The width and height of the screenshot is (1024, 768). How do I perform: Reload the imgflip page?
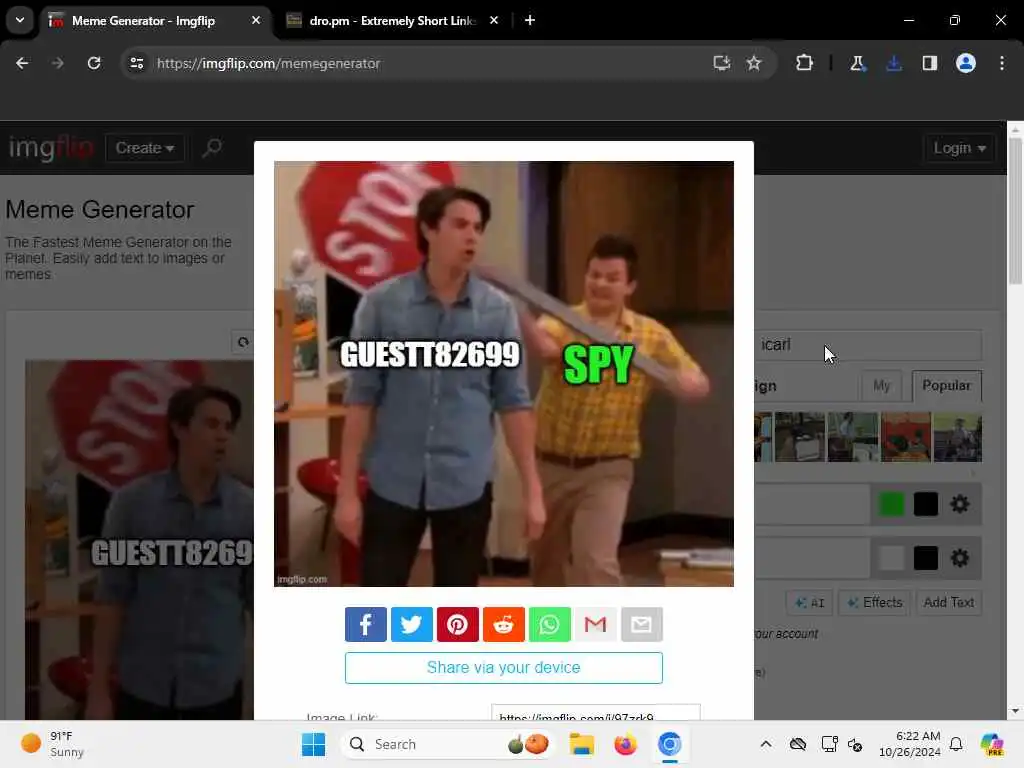[x=94, y=63]
